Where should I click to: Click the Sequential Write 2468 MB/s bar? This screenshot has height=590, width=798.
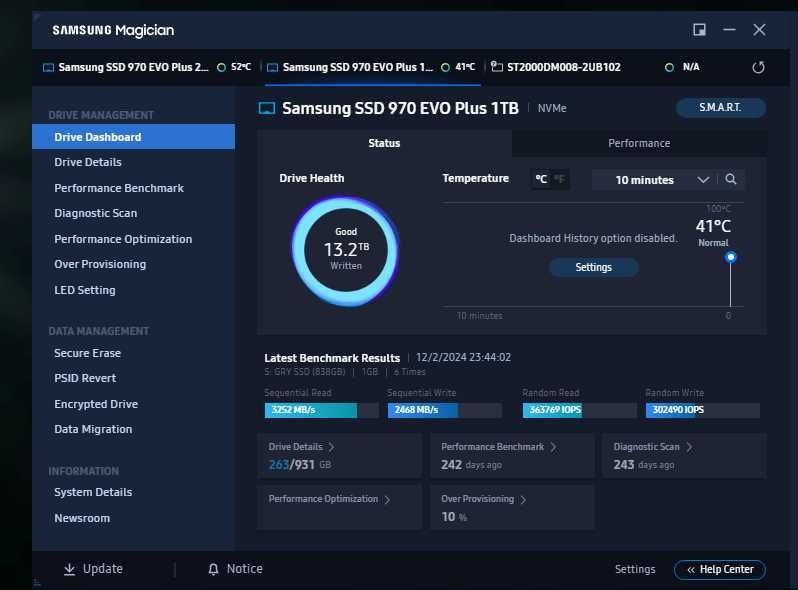pos(445,410)
